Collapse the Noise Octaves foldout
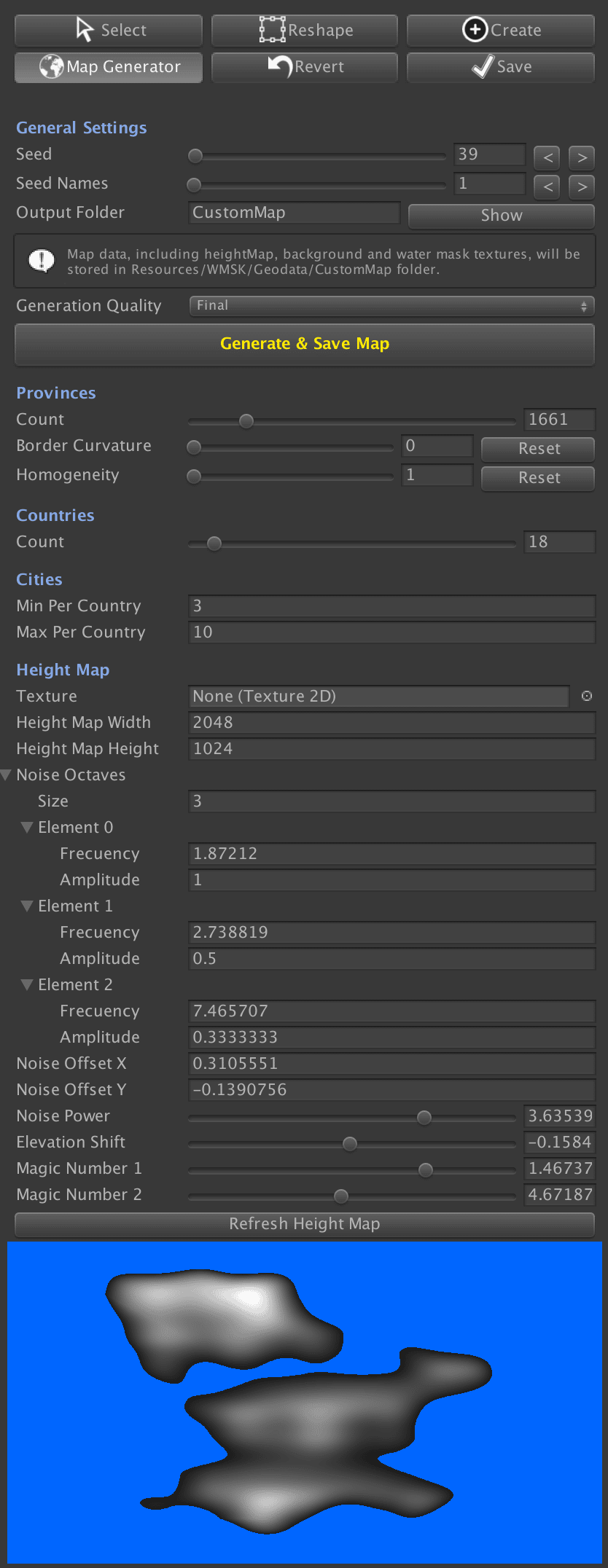This screenshot has width=608, height=1568. click(x=7, y=775)
